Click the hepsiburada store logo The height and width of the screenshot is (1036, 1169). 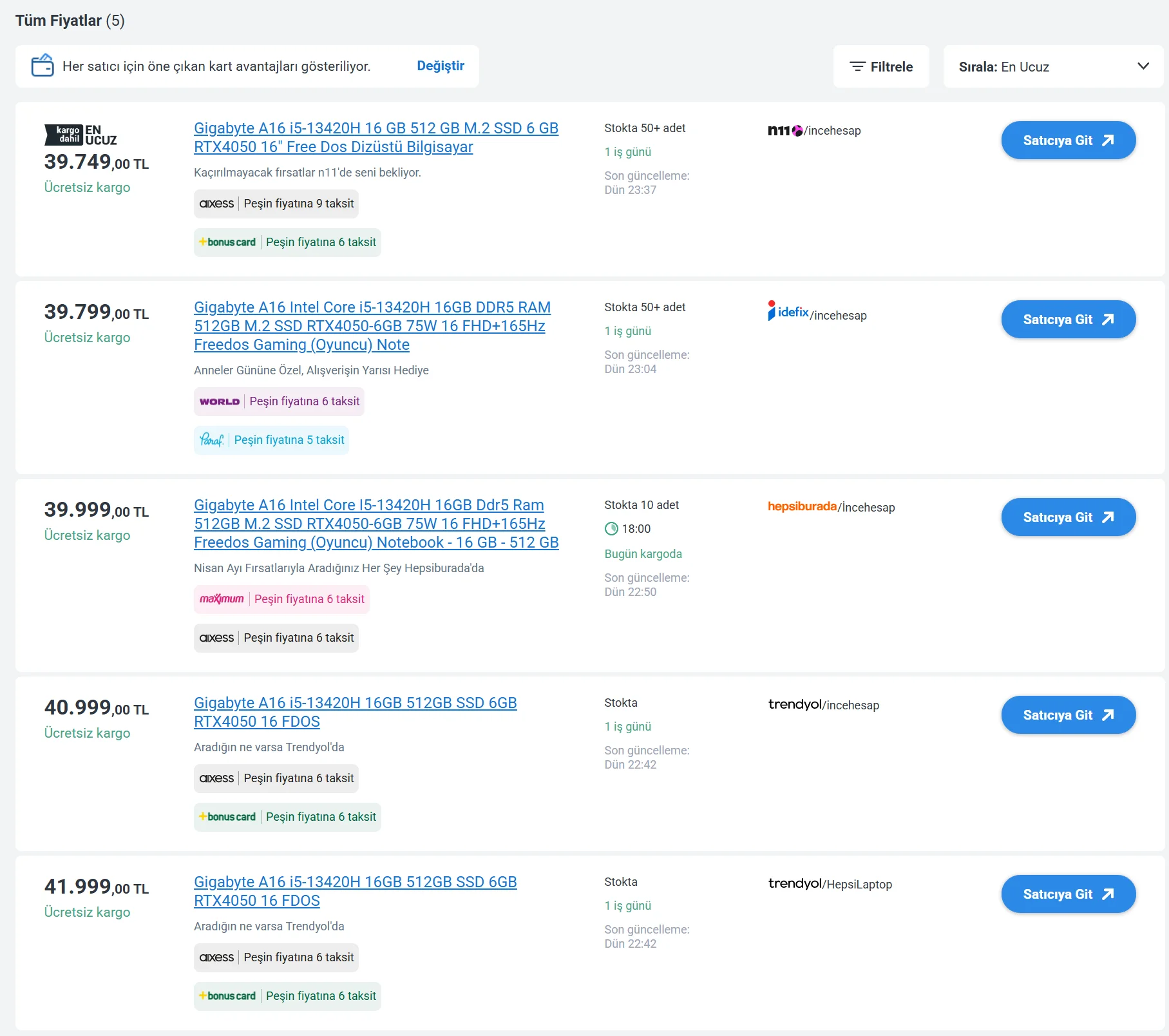click(802, 506)
